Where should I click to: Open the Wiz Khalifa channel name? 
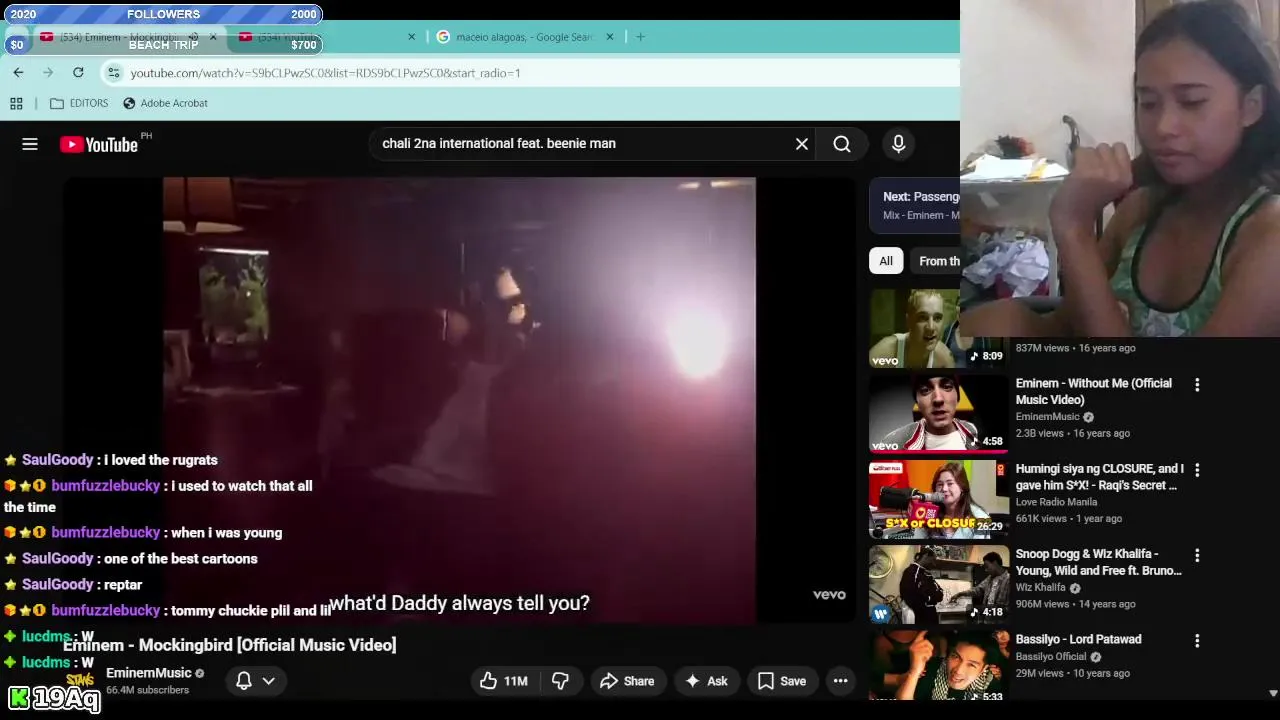[1041, 588]
